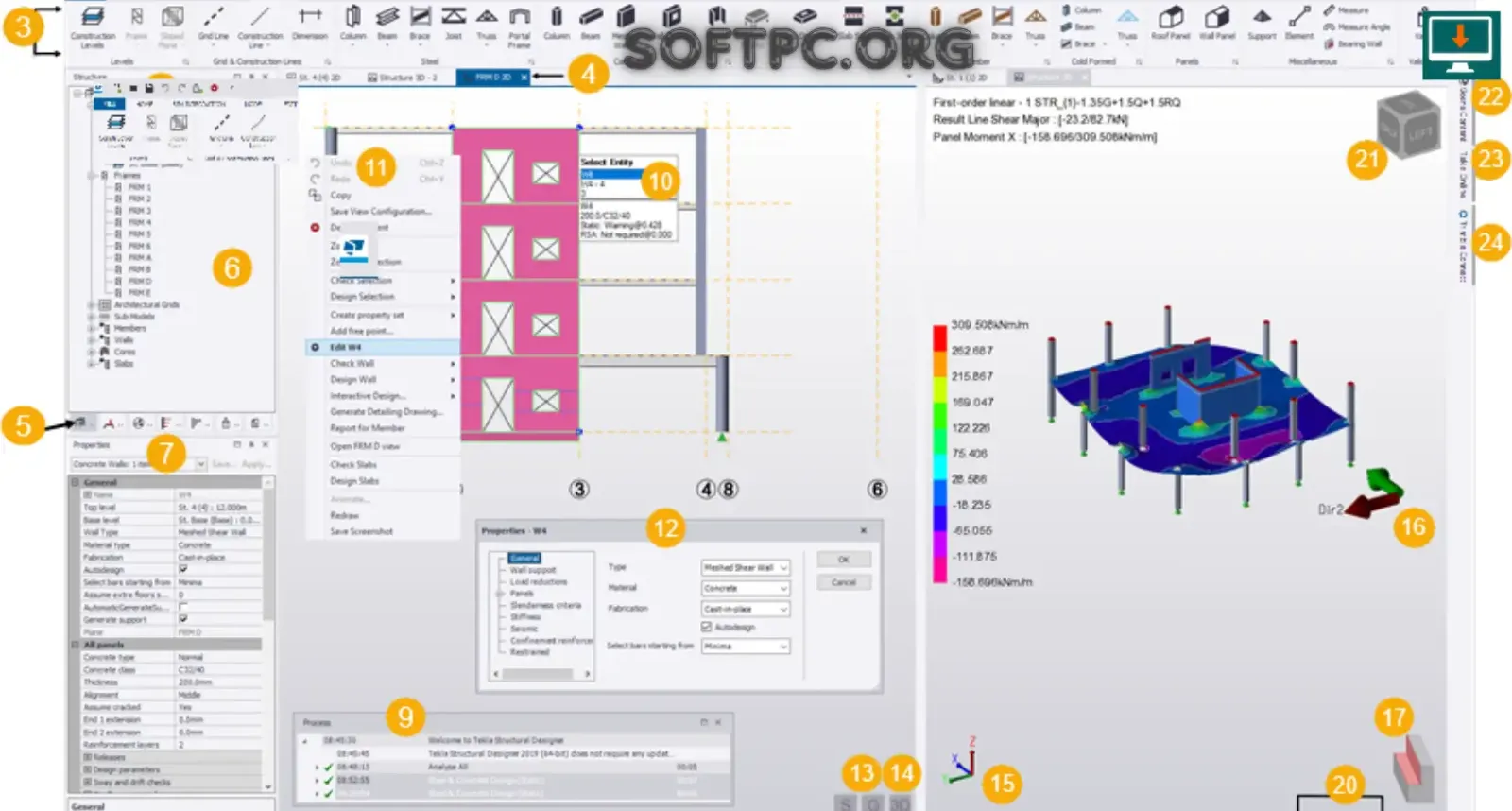Image resolution: width=1512 pixels, height=811 pixels.
Task: Click the Bearing Wall tool
Action: coord(1352,43)
